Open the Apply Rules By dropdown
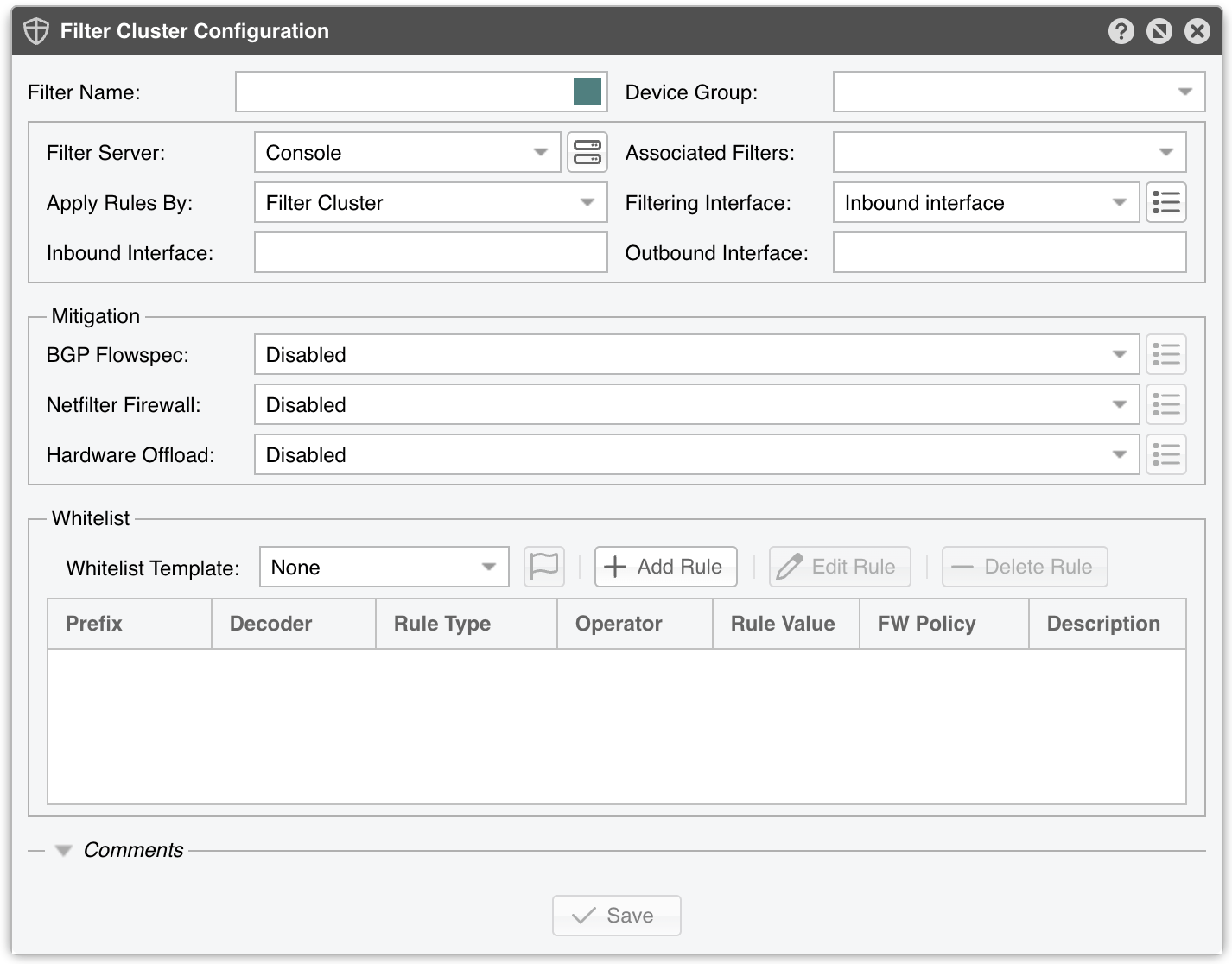1232x964 pixels. click(x=430, y=202)
